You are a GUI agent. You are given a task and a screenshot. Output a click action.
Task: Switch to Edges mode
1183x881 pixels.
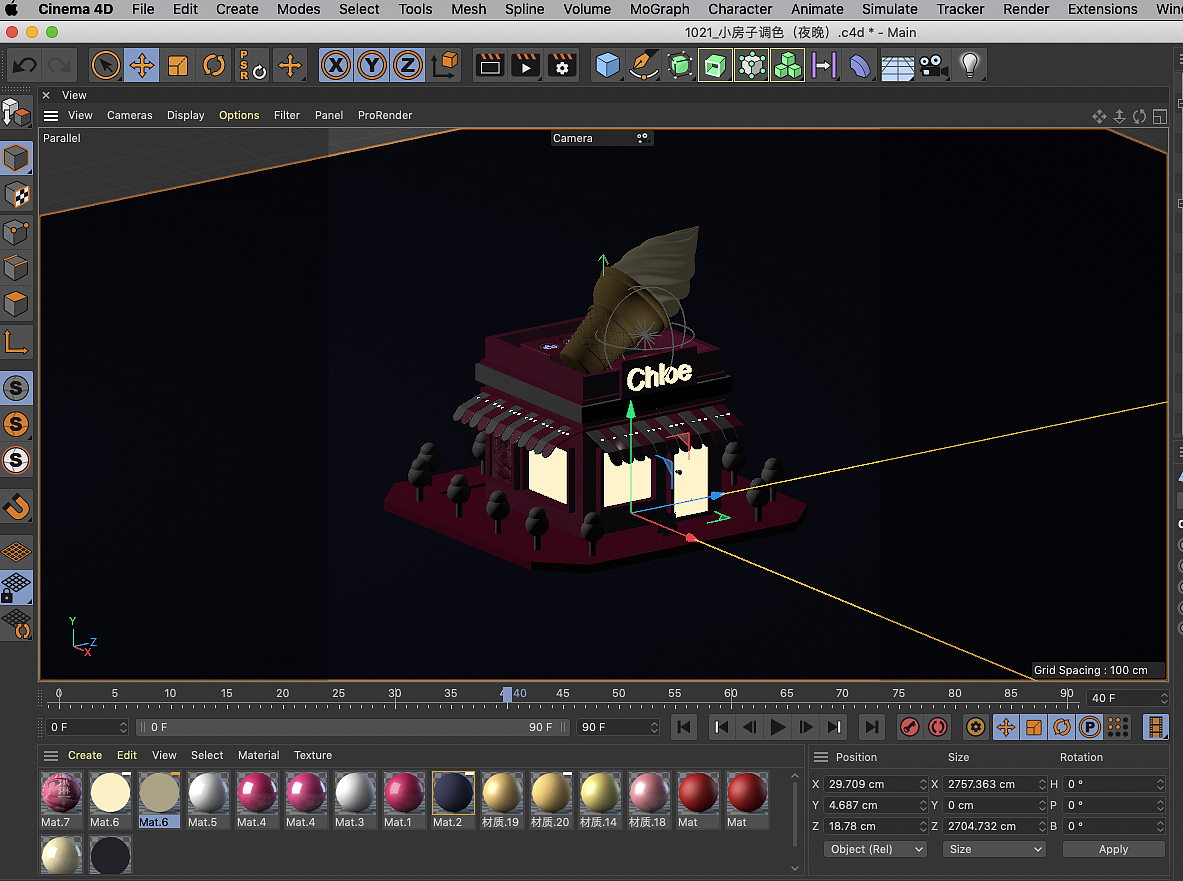point(17,268)
